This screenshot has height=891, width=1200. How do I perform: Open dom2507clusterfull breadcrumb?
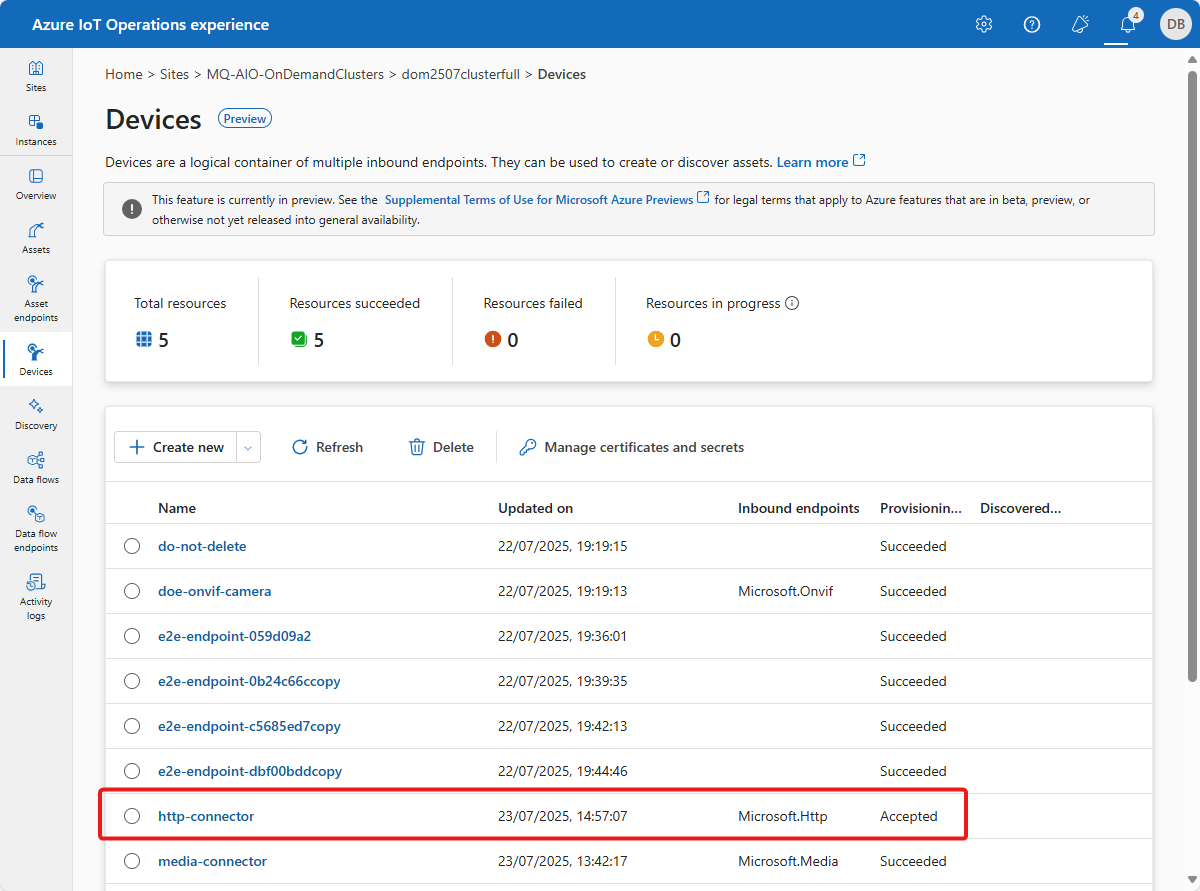click(461, 74)
